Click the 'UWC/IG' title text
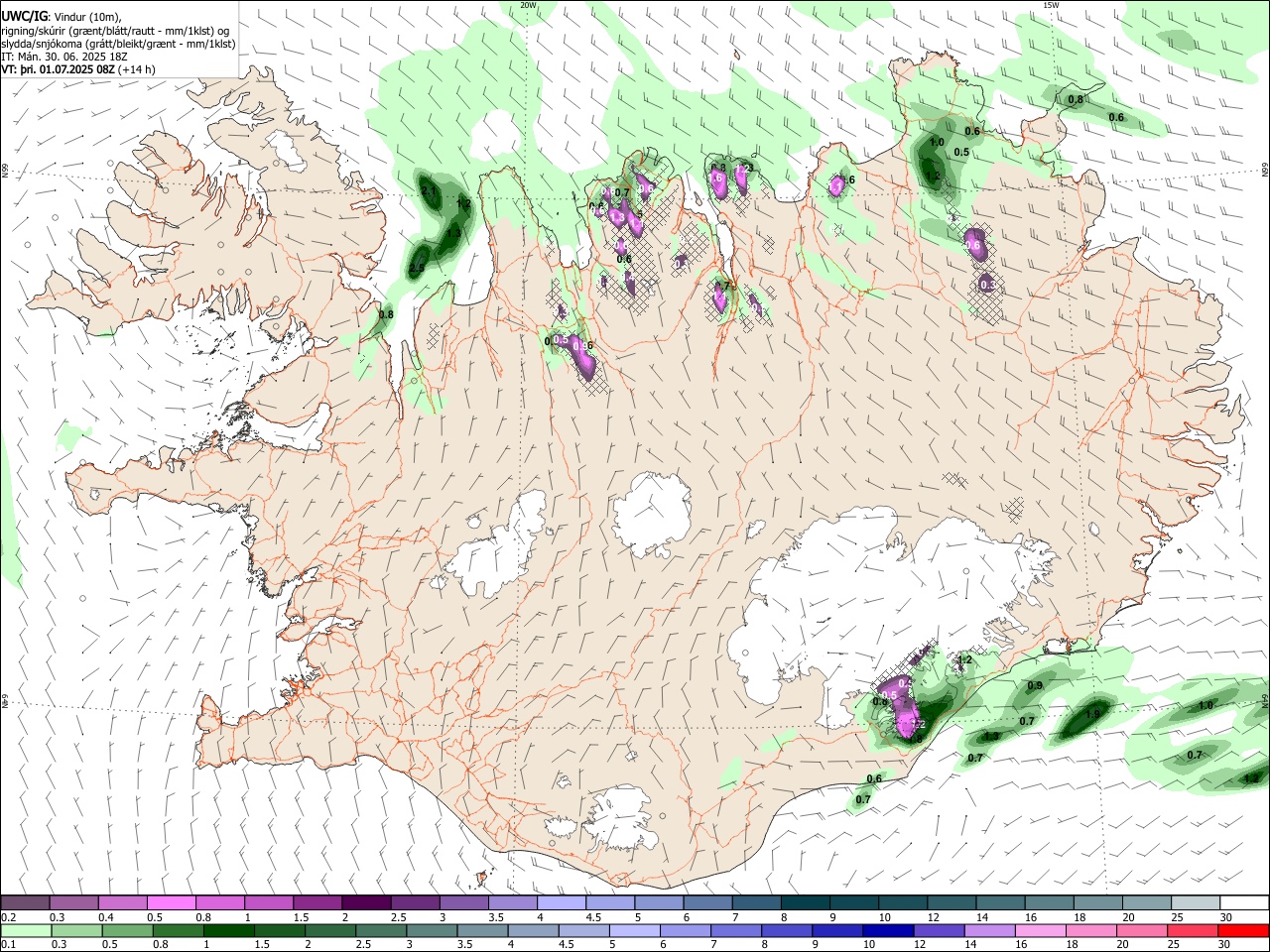1270x952 pixels. click(x=24, y=16)
